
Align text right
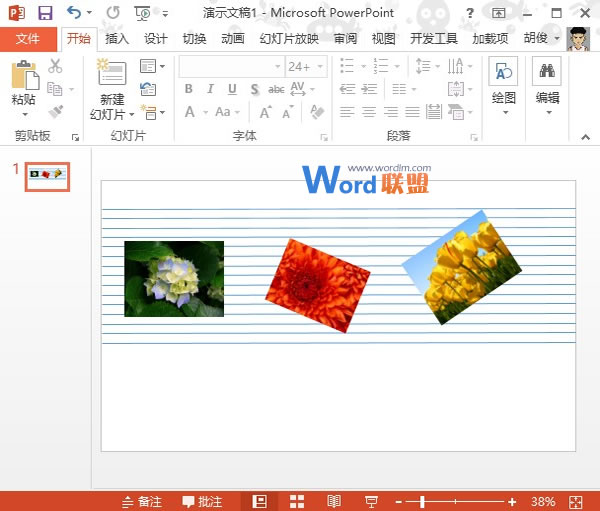click(391, 112)
